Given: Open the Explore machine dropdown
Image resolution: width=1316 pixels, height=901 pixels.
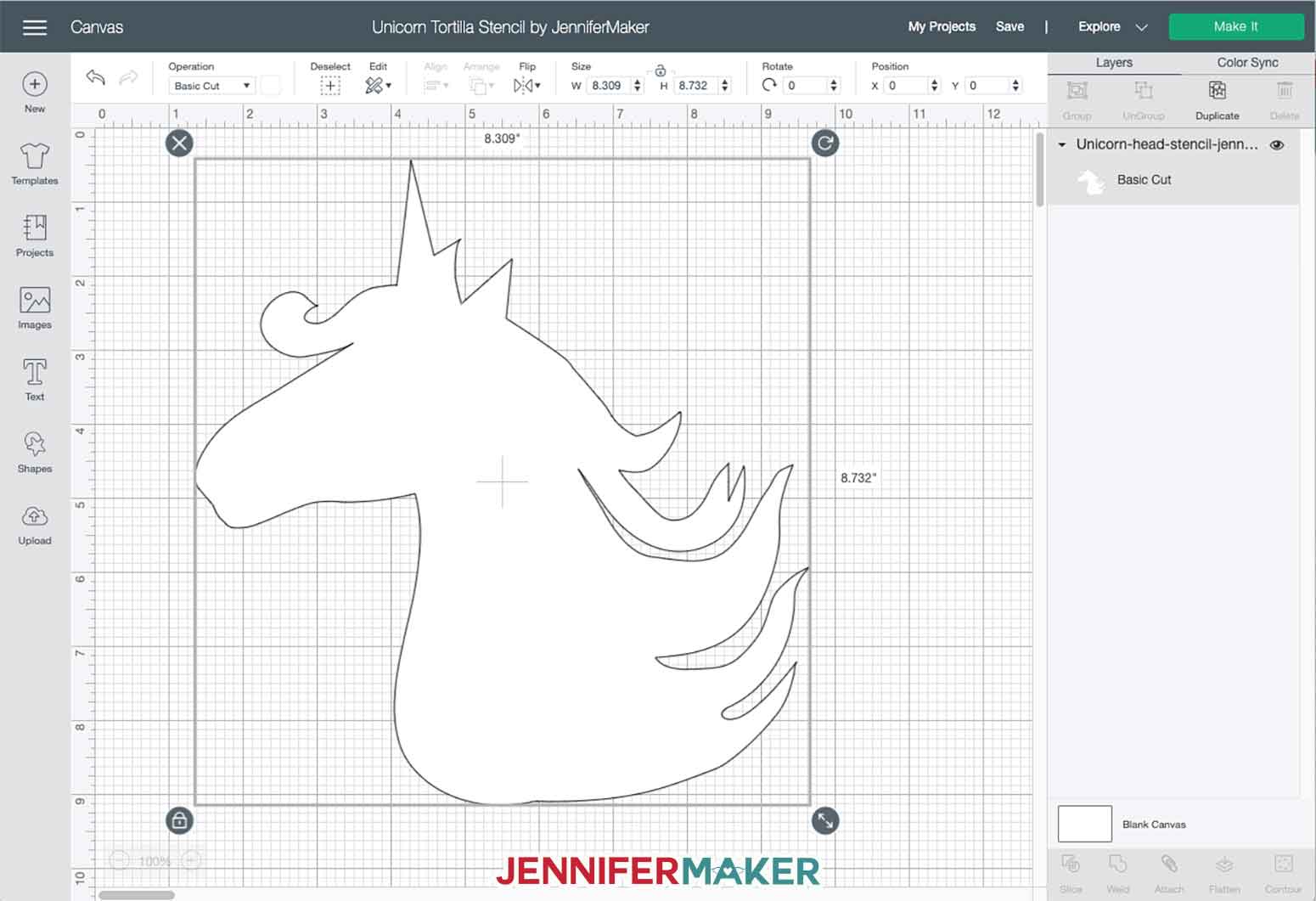Looking at the screenshot, I should coord(1112,26).
